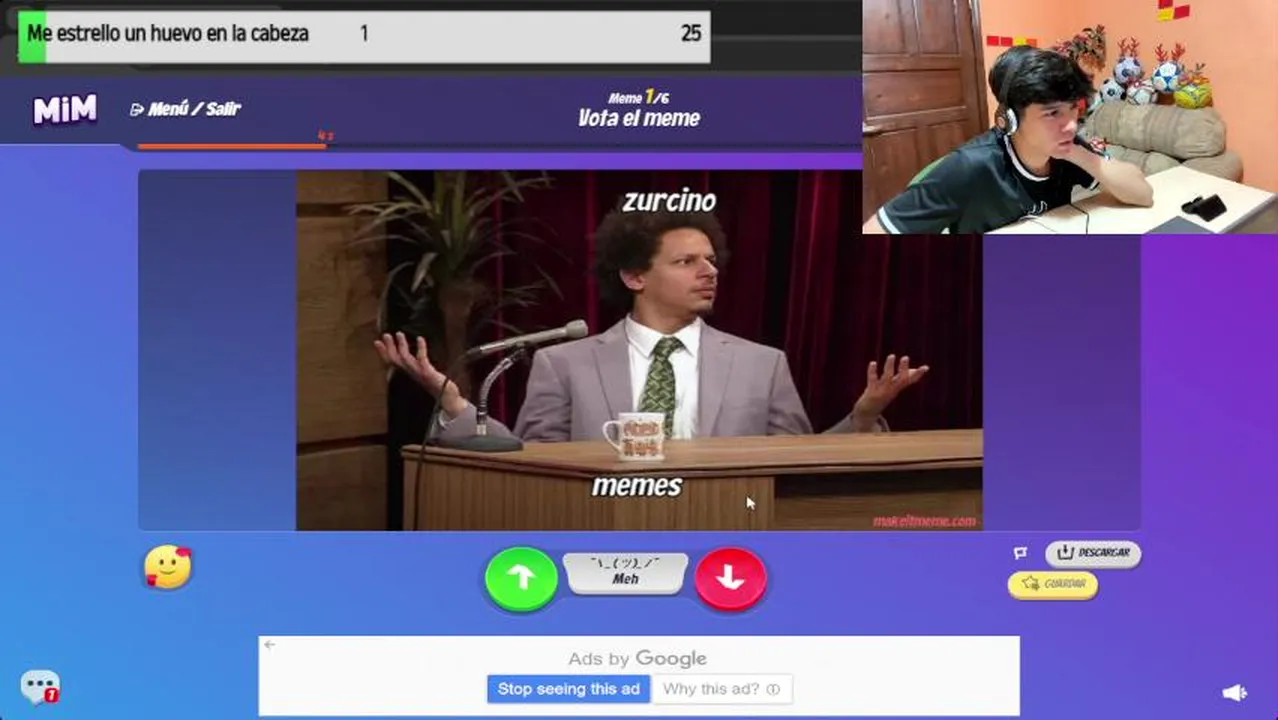Open chat bubble with notification
This screenshot has height=720, width=1278.
[40, 687]
